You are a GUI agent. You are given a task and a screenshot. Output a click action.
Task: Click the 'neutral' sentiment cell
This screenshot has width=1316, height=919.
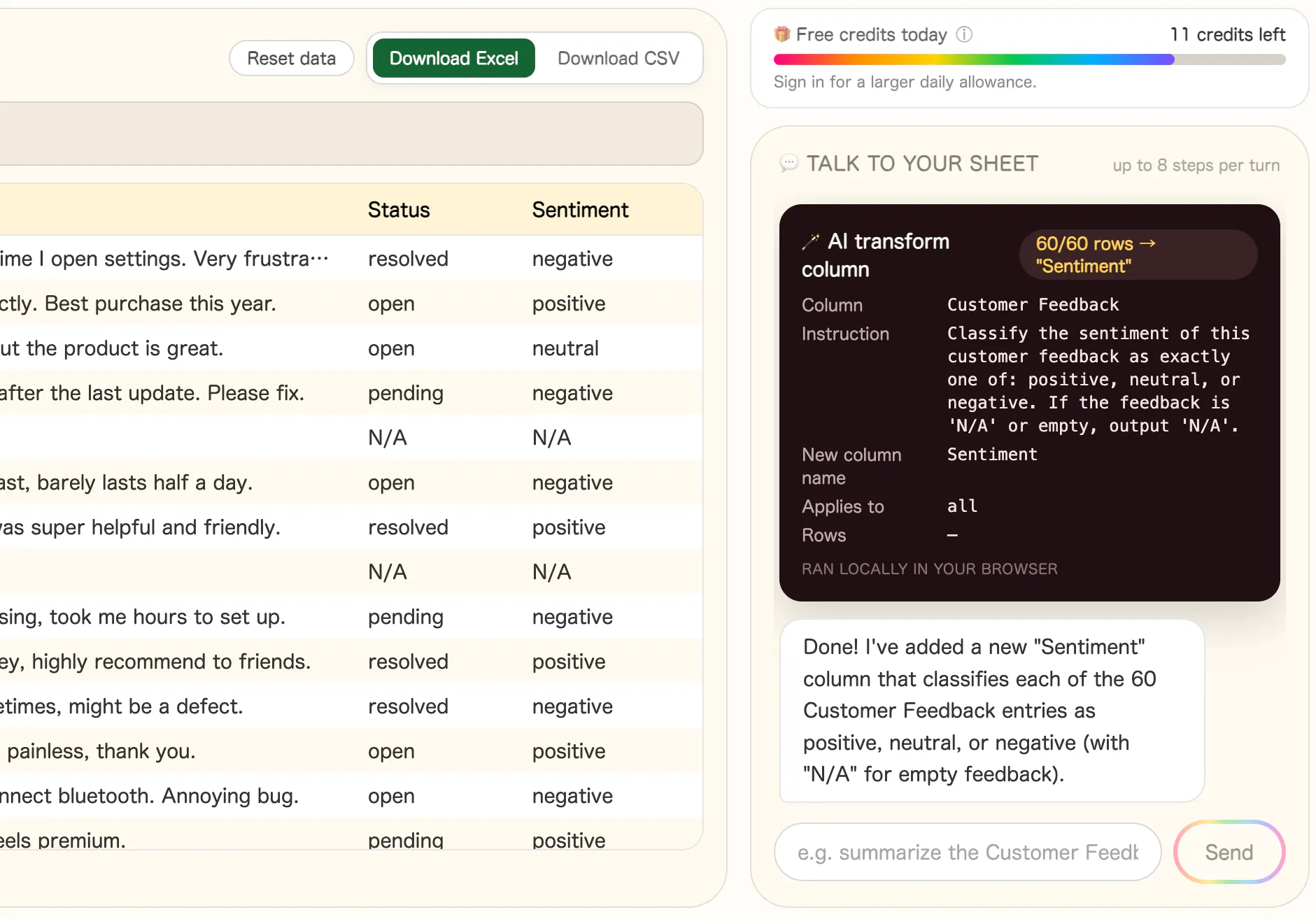[565, 348]
